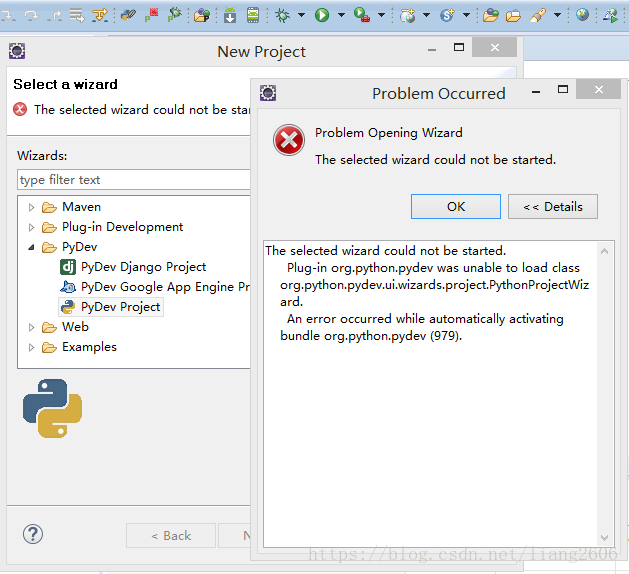Screen dimensions: 629x574
Task: Click the Step Return debug icon
Action: (x=54, y=16)
